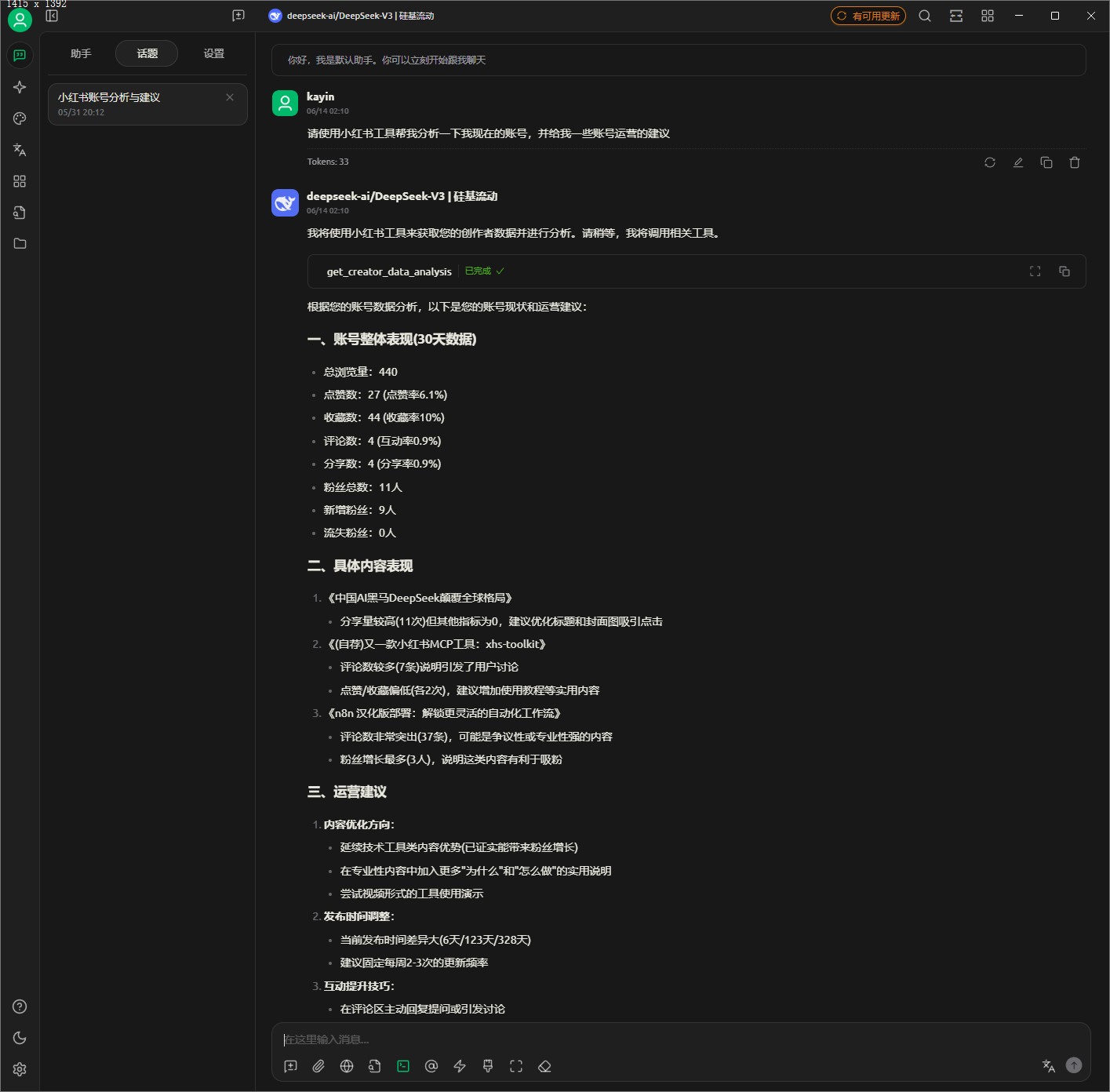Open the DeepSeek-V3 model selector
This screenshot has width=1110, height=1092.
click(351, 16)
